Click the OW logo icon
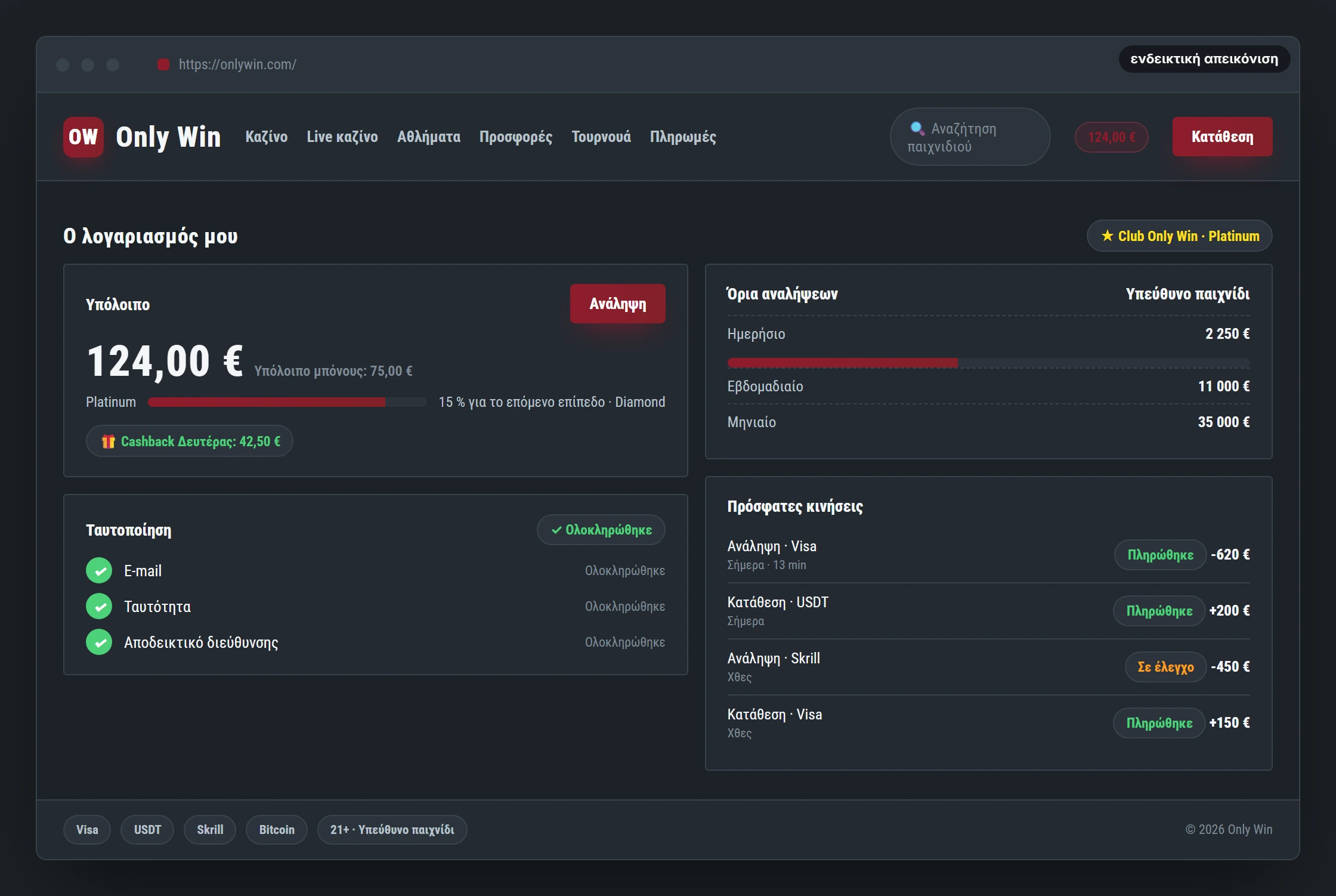 83,137
